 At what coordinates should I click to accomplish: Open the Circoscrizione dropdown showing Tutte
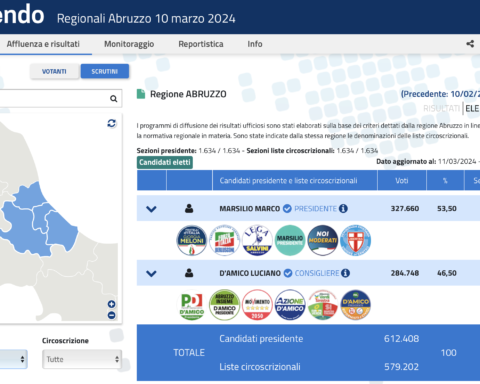pos(82,359)
